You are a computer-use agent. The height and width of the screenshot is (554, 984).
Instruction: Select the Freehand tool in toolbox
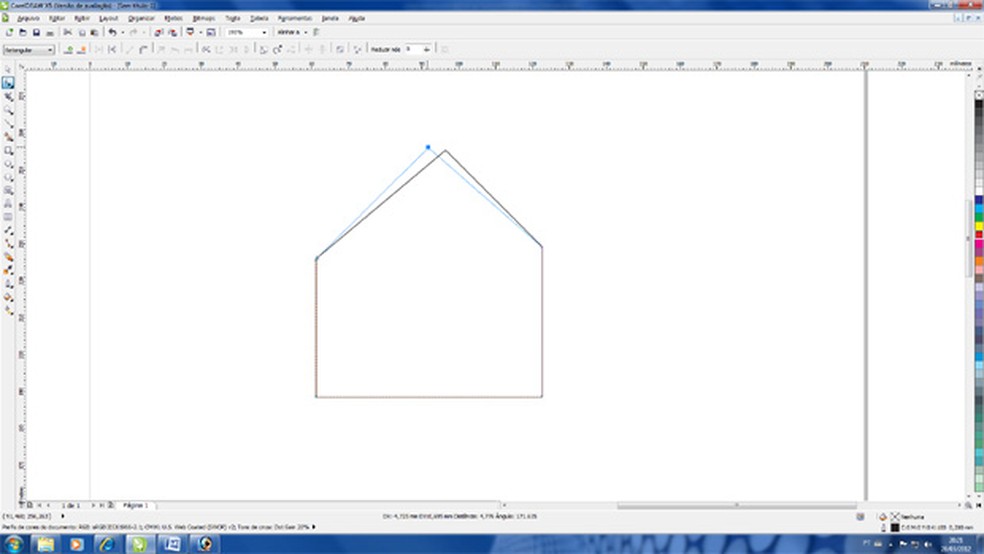click(8, 124)
